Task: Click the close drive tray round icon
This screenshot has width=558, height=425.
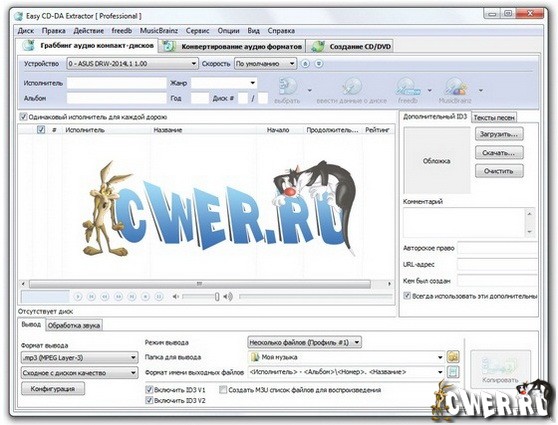Action: [319, 64]
